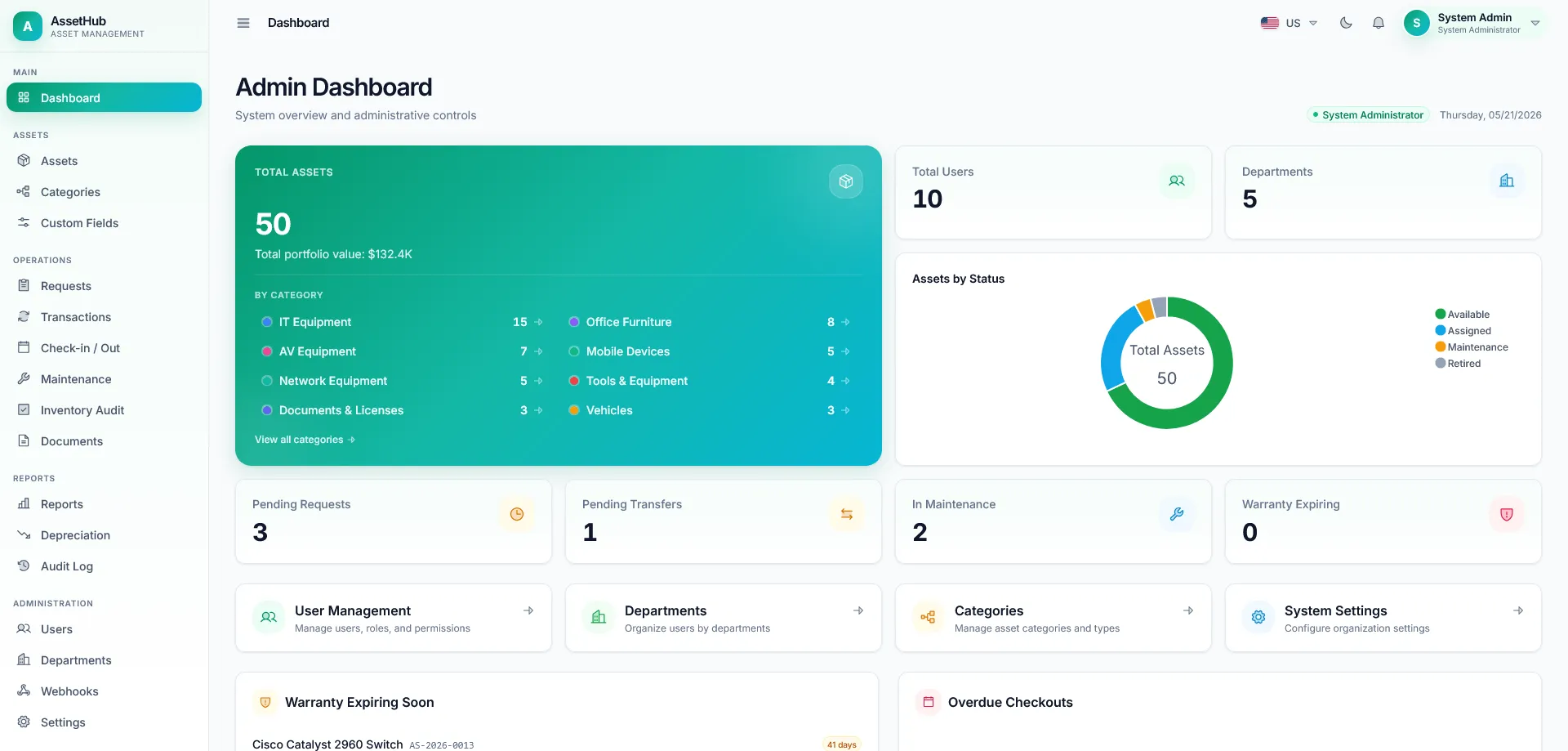The image size is (1568, 751).
Task: Toggle Available legend item in status chart
Action: [x=1462, y=315]
